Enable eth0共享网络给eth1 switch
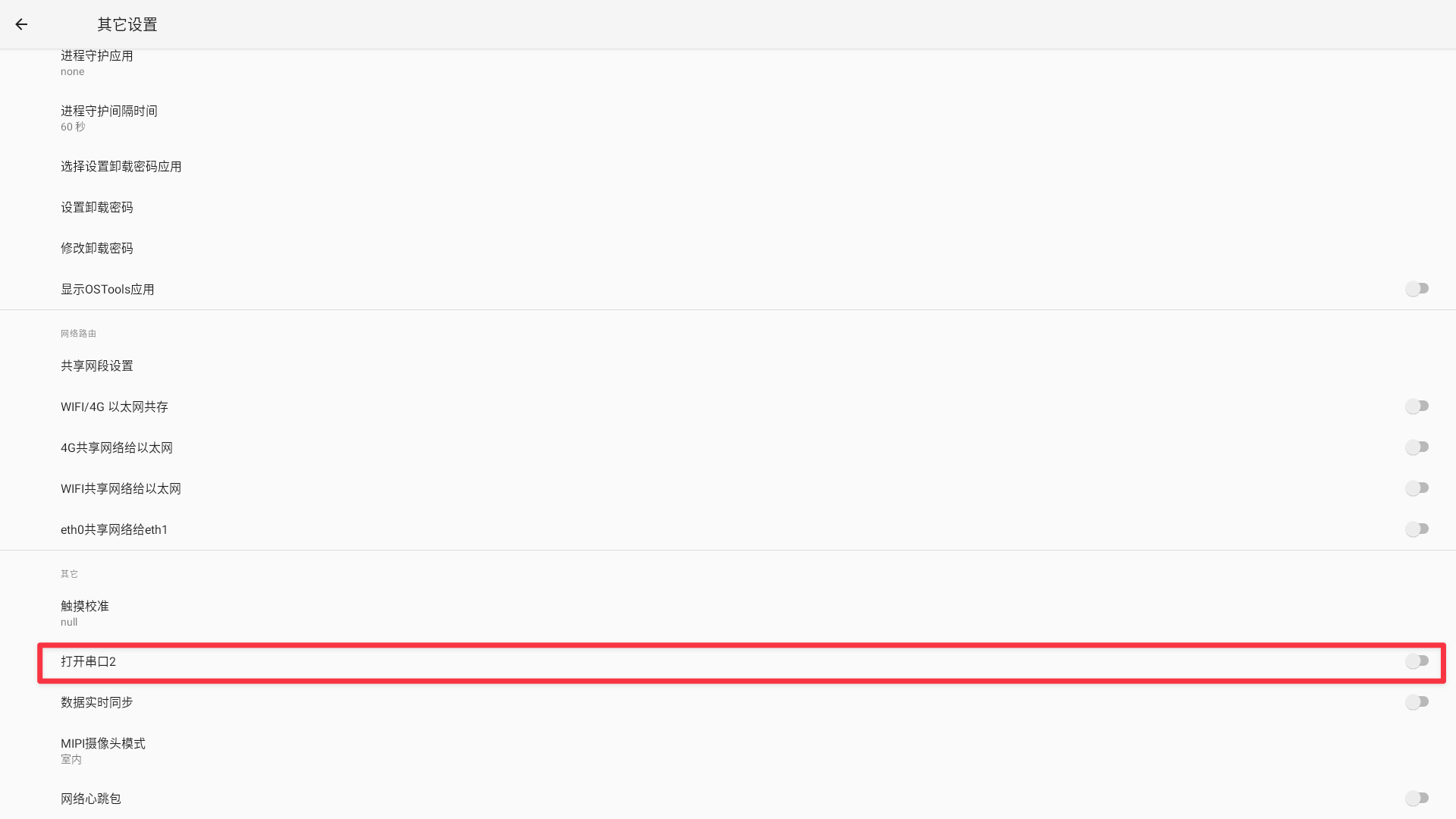The height and width of the screenshot is (819, 1456). pyautogui.click(x=1417, y=529)
